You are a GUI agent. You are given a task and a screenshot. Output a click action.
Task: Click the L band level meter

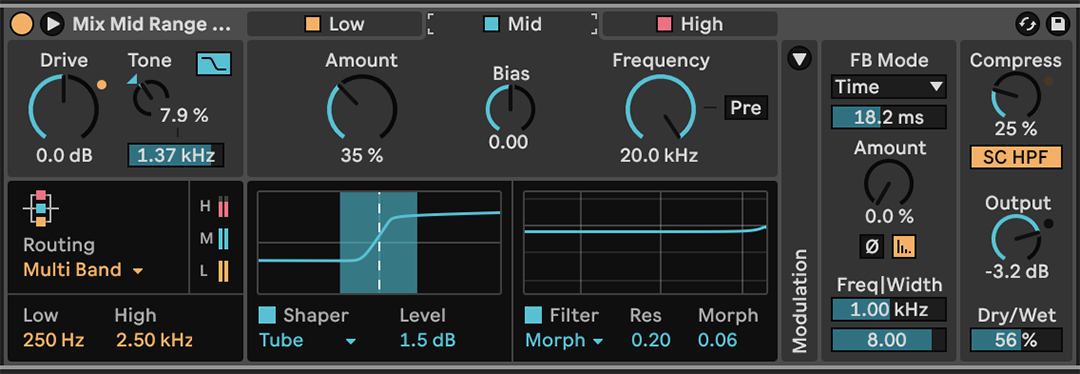223,271
